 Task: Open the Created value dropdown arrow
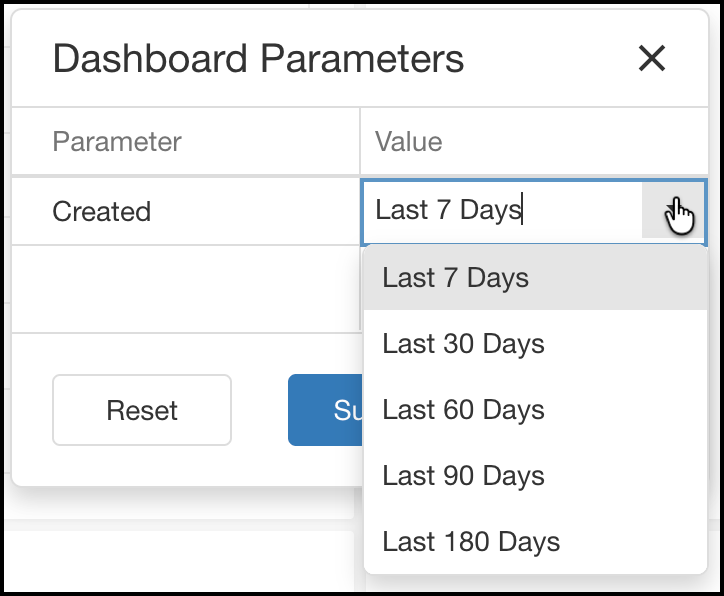tap(673, 210)
